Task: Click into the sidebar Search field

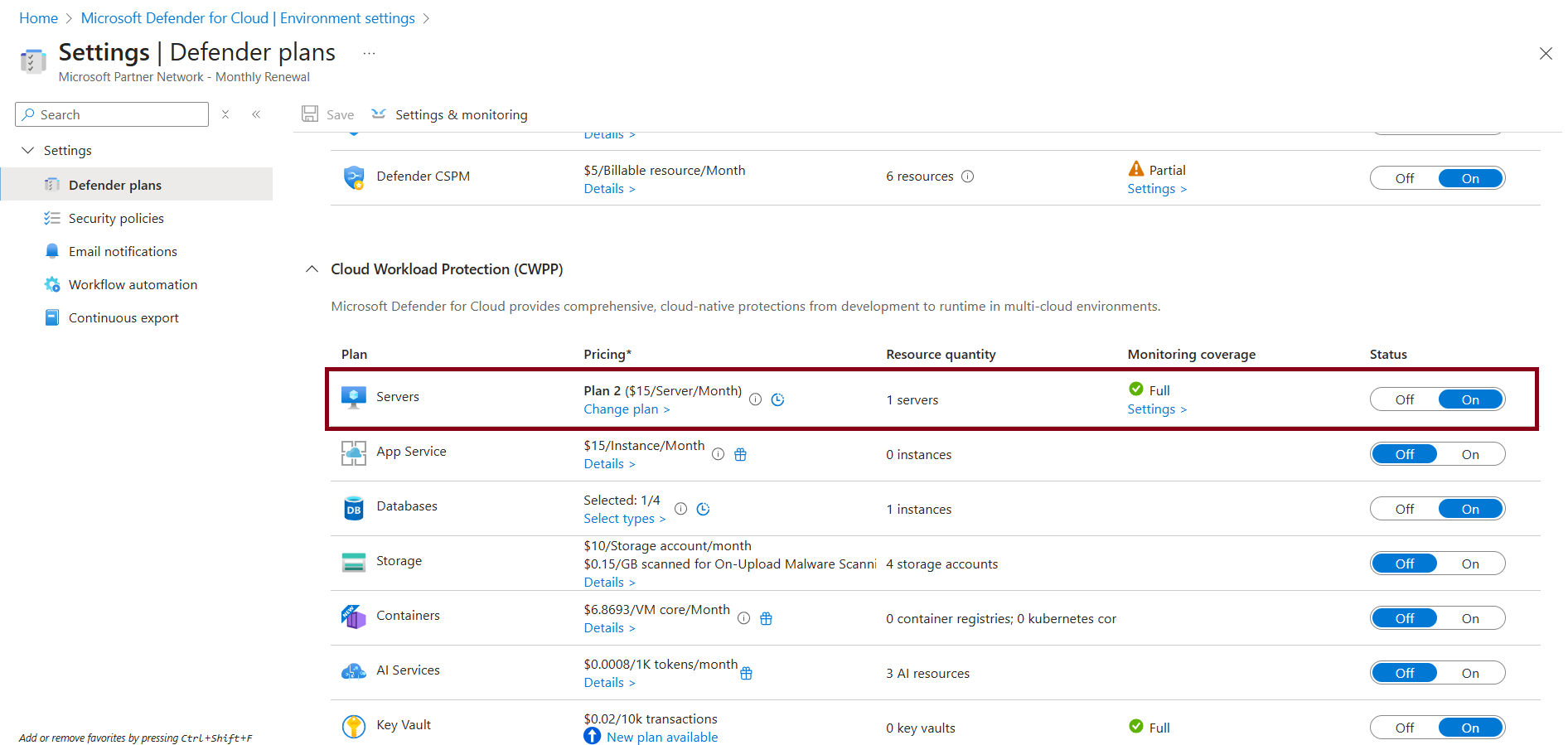Action: pos(112,114)
